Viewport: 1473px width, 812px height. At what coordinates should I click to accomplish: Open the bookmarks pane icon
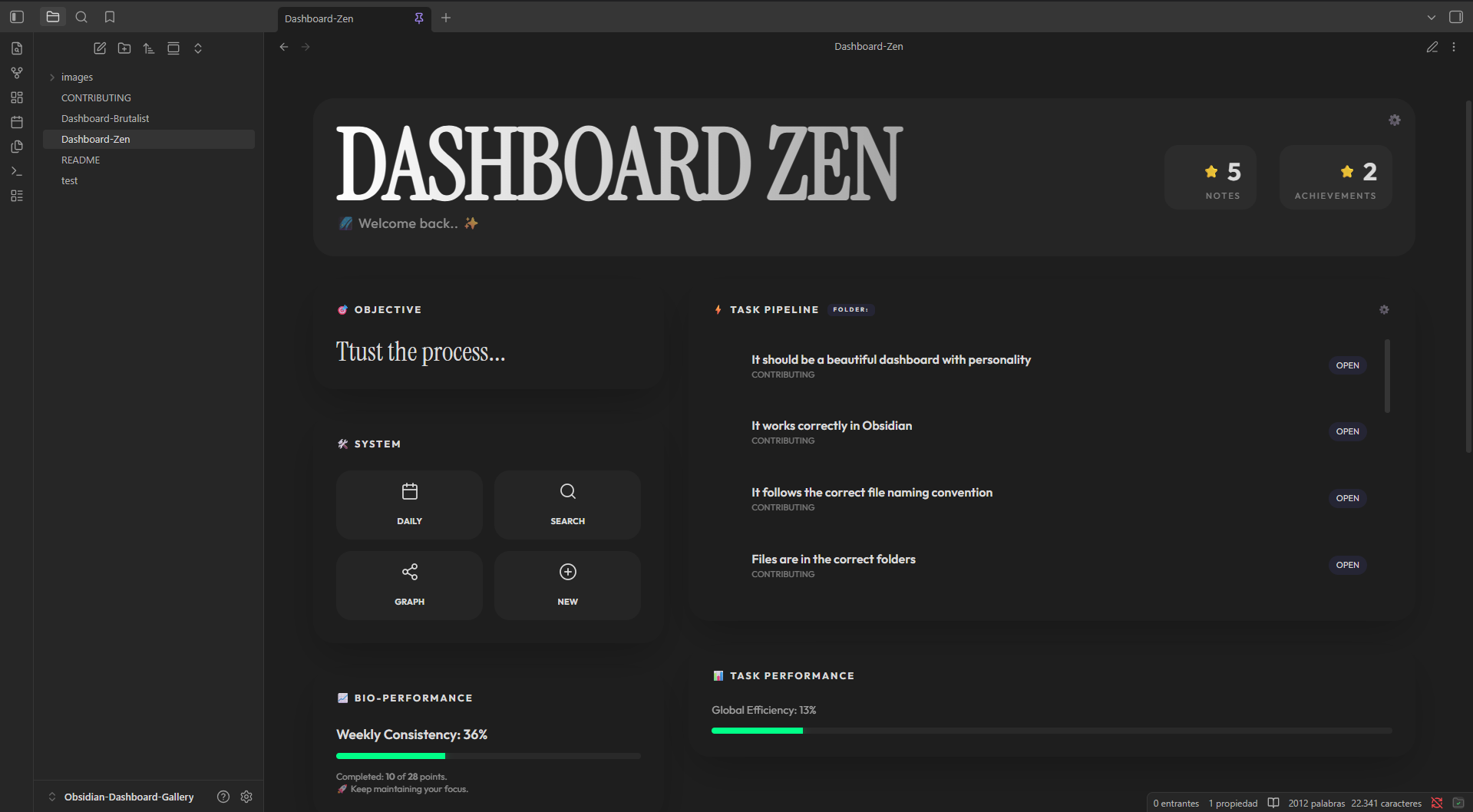(x=110, y=17)
